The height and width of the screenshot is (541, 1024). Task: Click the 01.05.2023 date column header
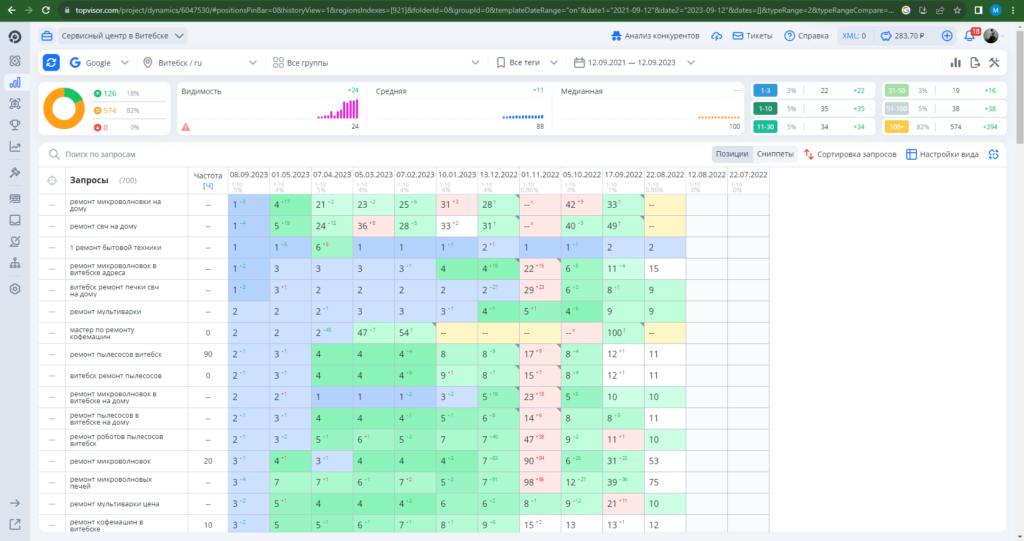[291, 175]
